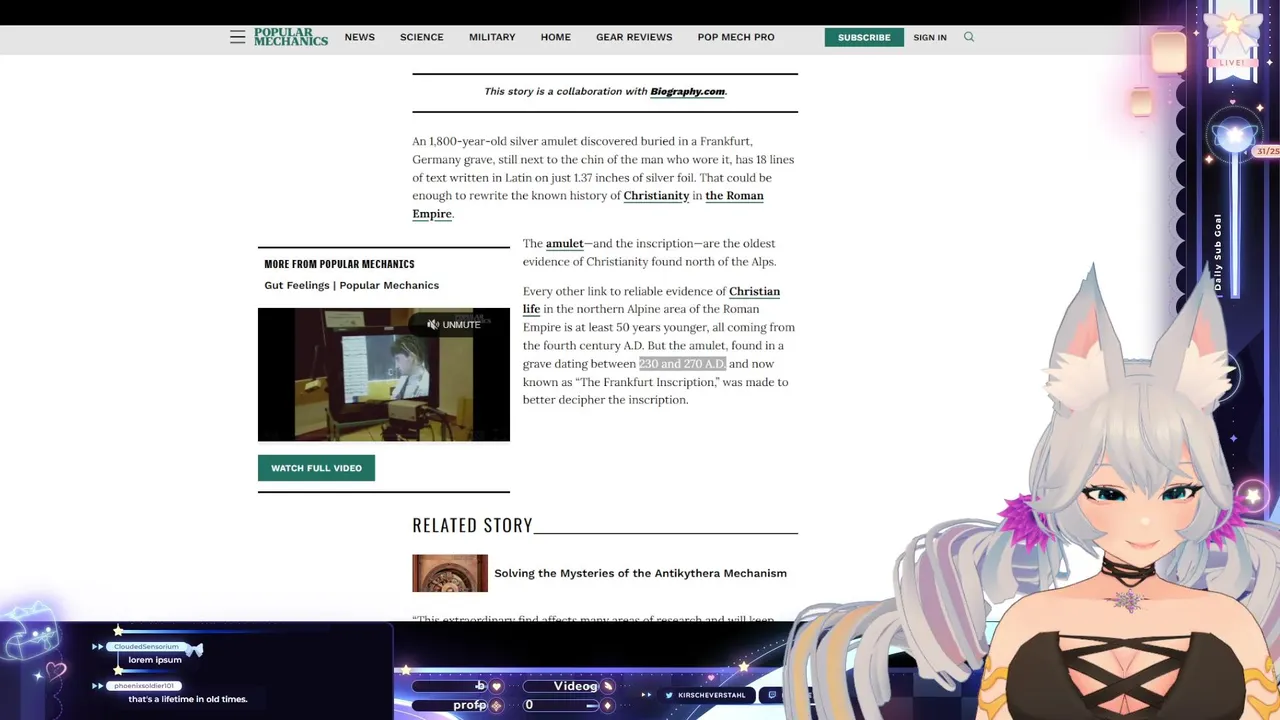The height and width of the screenshot is (720, 1280).
Task: Open the amulet link
Action: (x=564, y=244)
